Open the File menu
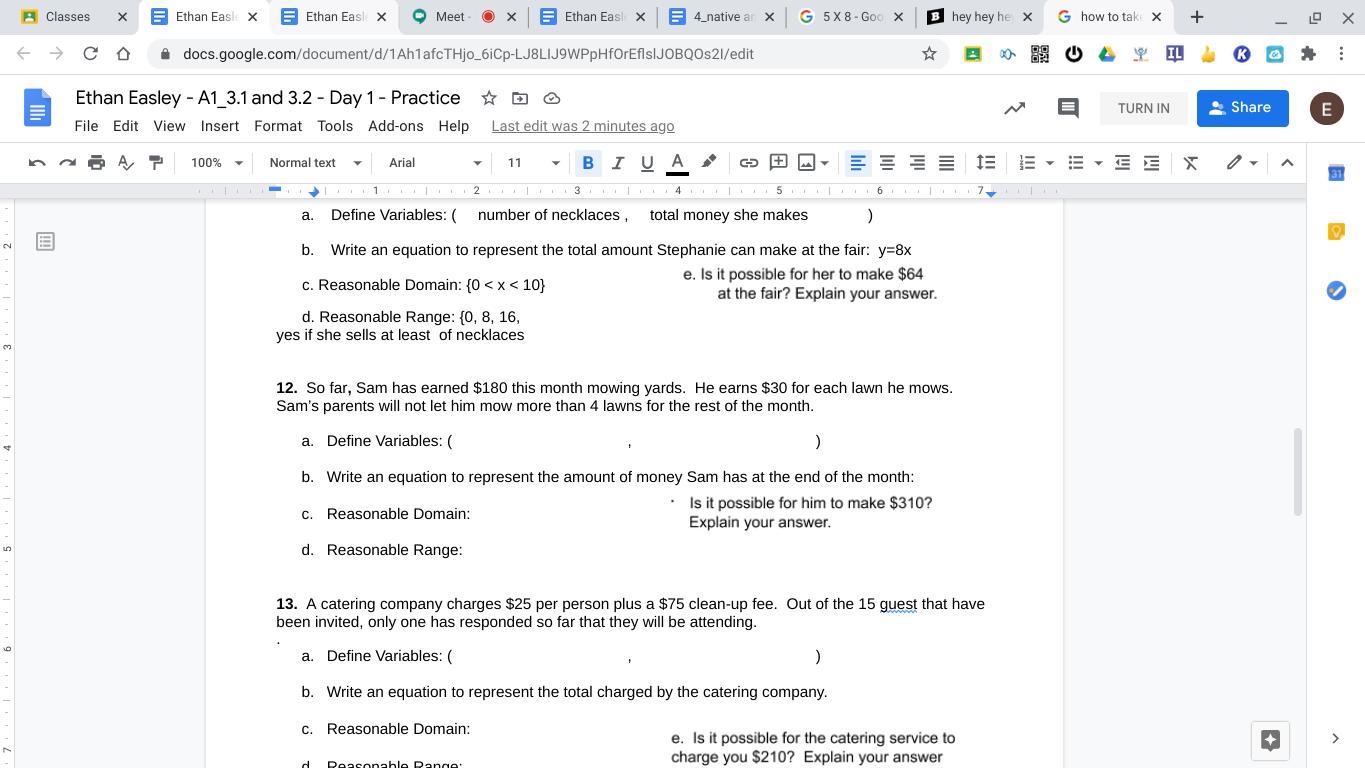This screenshot has width=1365, height=768. tap(86, 126)
